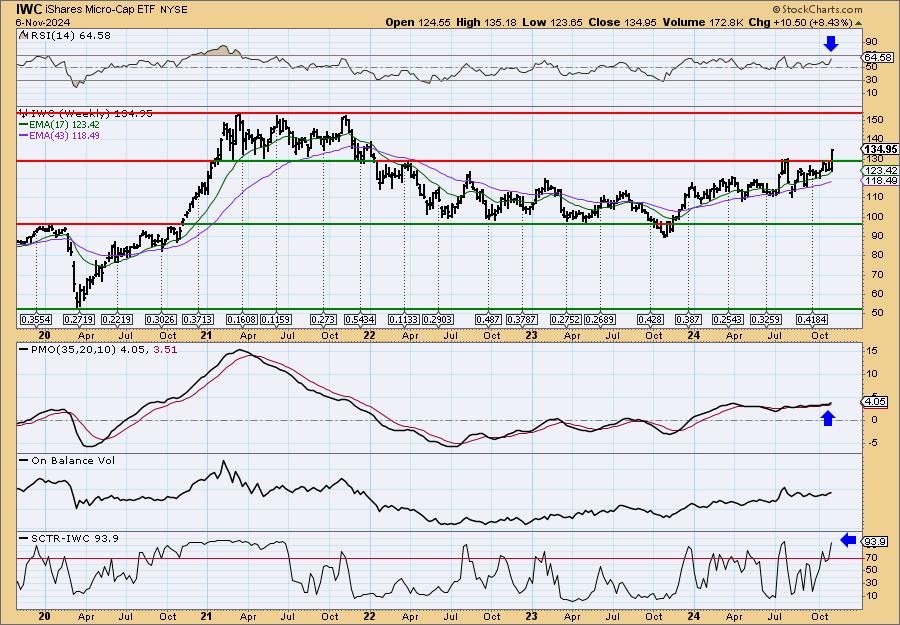Click the 15 level on PMO axis
Screen dimensions: 900x625
point(871,351)
